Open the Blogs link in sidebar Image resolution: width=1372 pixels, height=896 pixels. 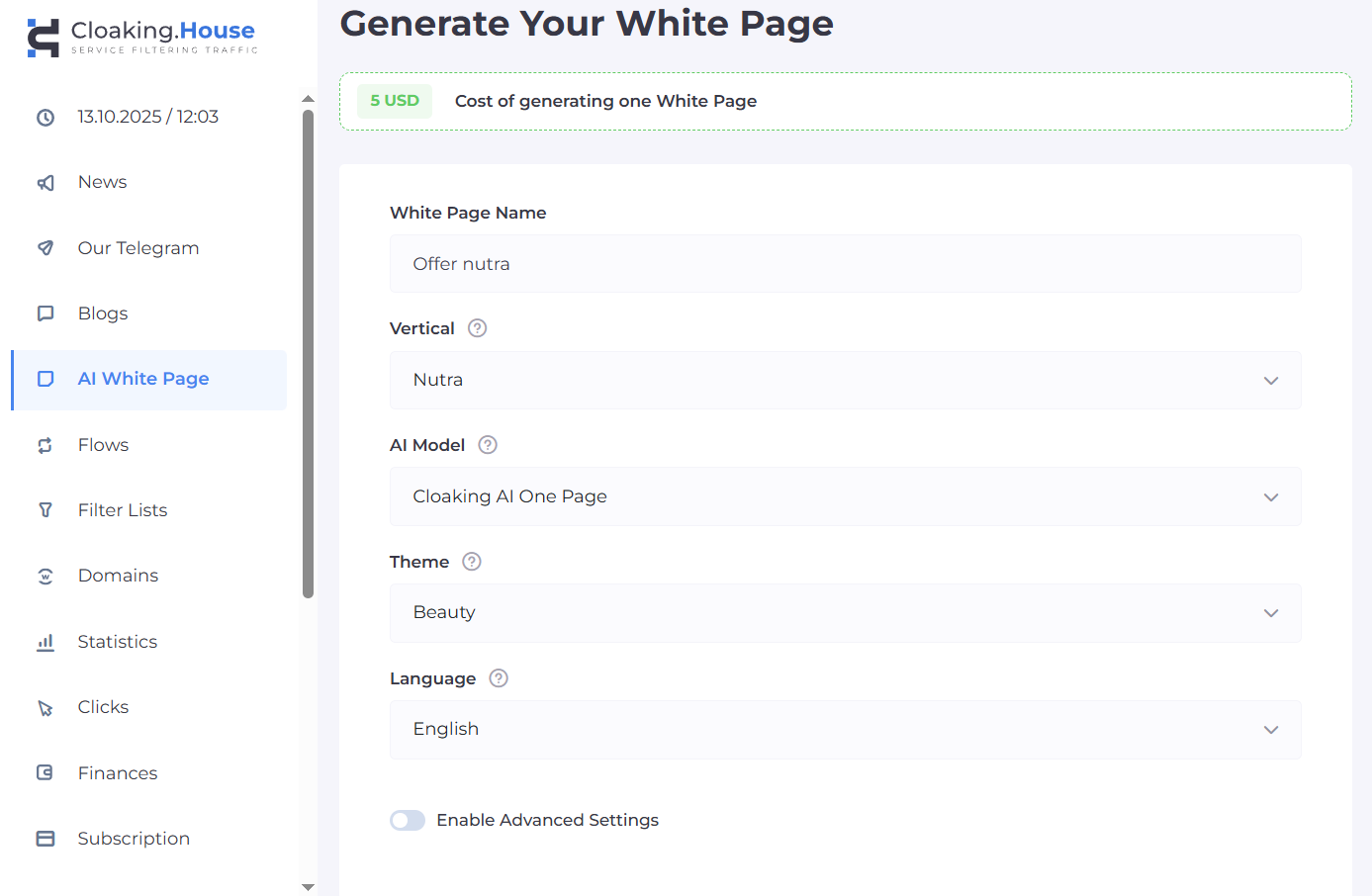(x=103, y=314)
